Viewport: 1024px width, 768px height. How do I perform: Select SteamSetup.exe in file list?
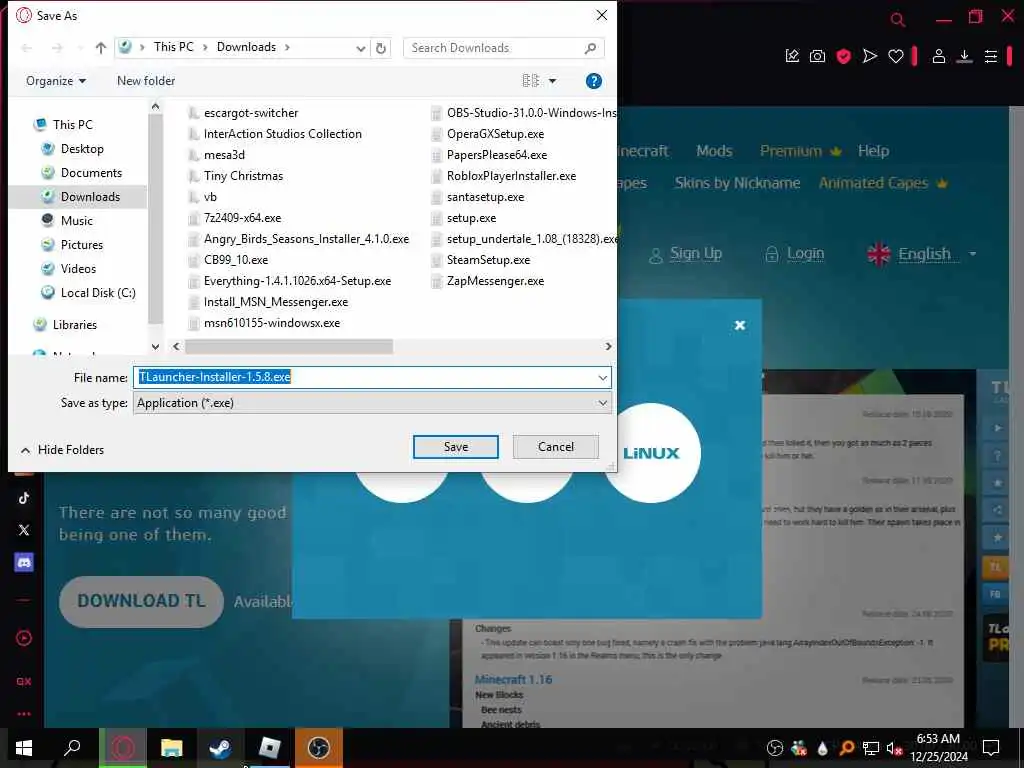(488, 260)
